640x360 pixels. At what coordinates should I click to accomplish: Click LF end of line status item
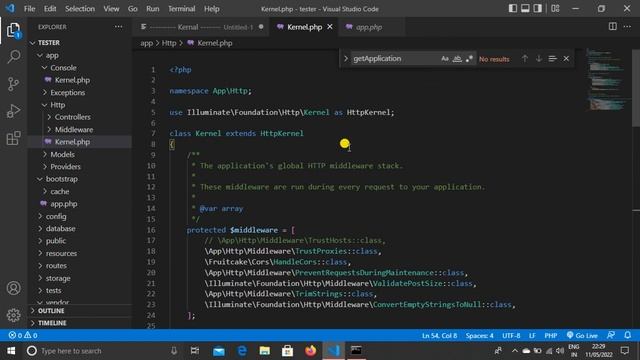pyautogui.click(x=532, y=336)
